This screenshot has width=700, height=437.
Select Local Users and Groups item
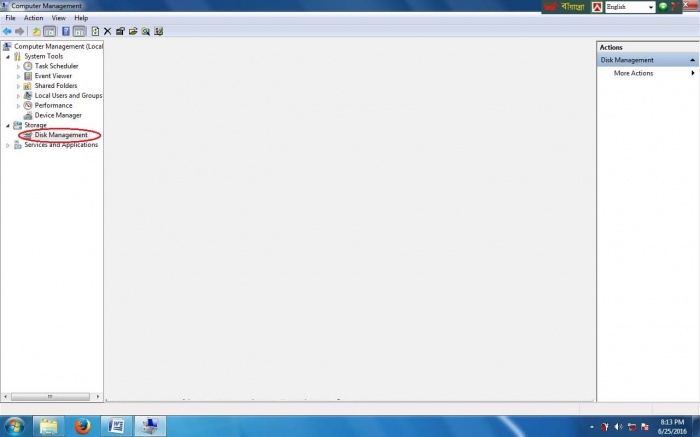click(68, 96)
